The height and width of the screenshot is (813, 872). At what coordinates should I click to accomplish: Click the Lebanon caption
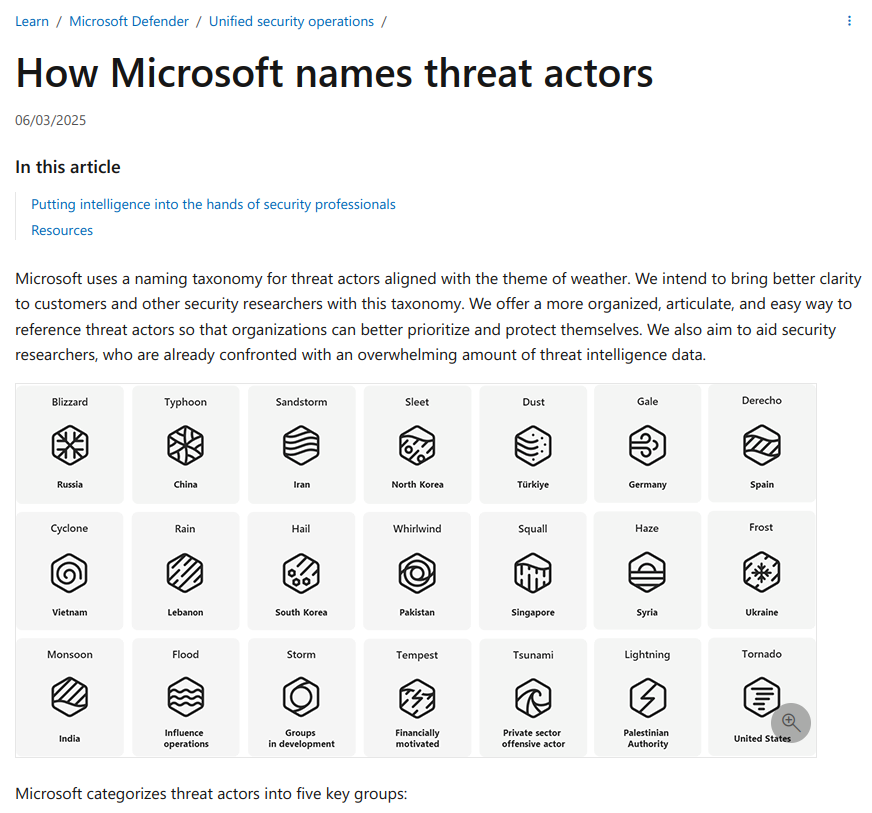[x=185, y=612]
